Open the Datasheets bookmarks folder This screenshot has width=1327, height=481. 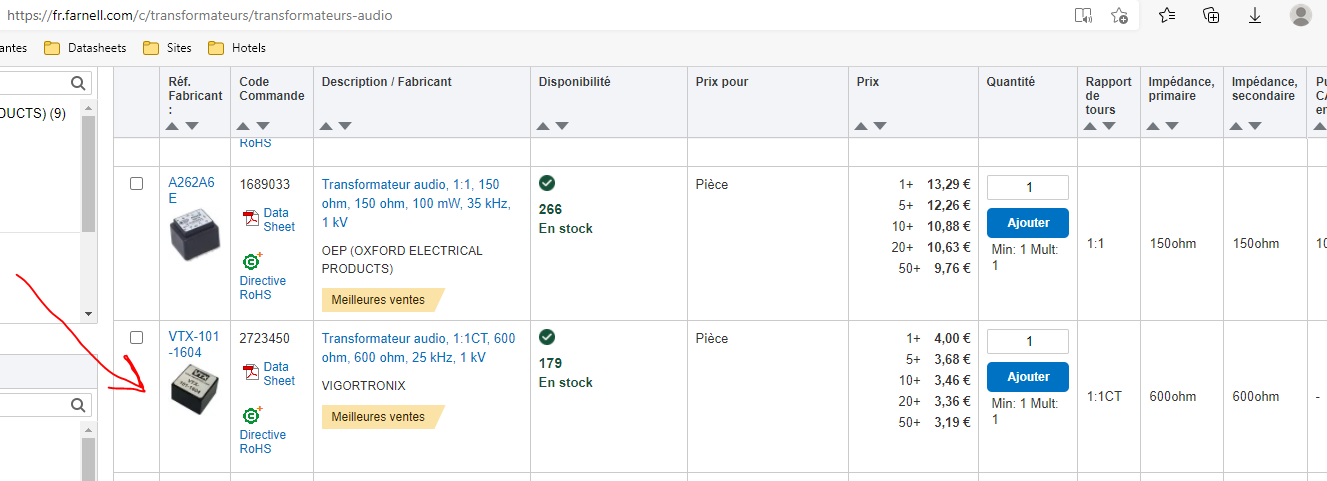click(88, 48)
